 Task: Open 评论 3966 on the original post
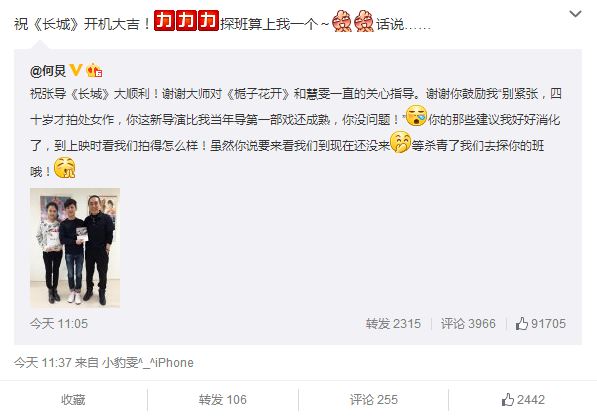point(468,324)
